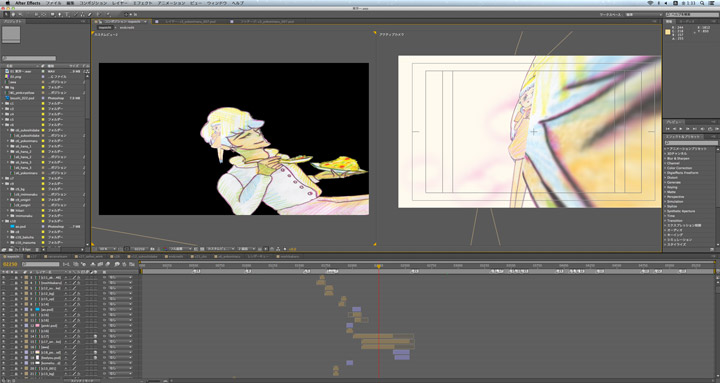Click the Auto-keyframe icon in timeline
720x383 pixels.
[124, 264]
